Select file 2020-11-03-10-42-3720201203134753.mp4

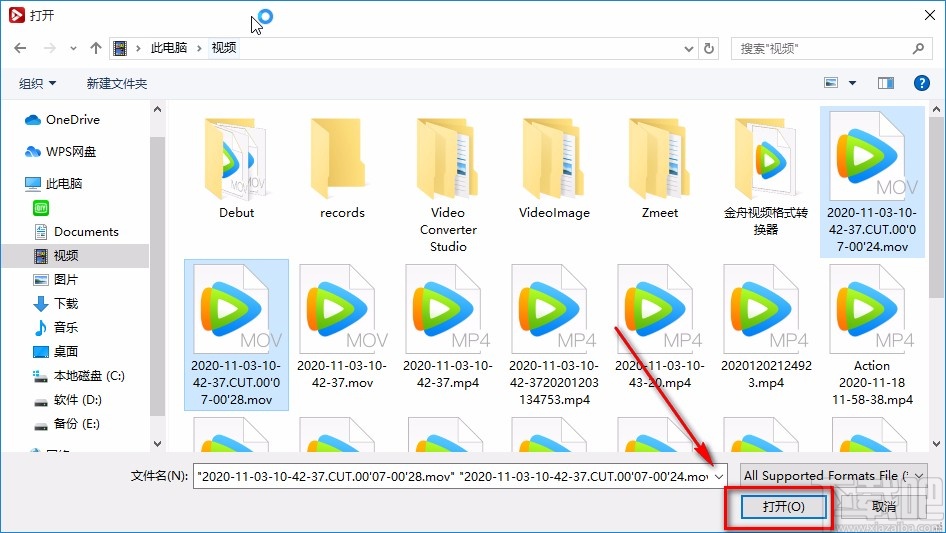coord(554,335)
